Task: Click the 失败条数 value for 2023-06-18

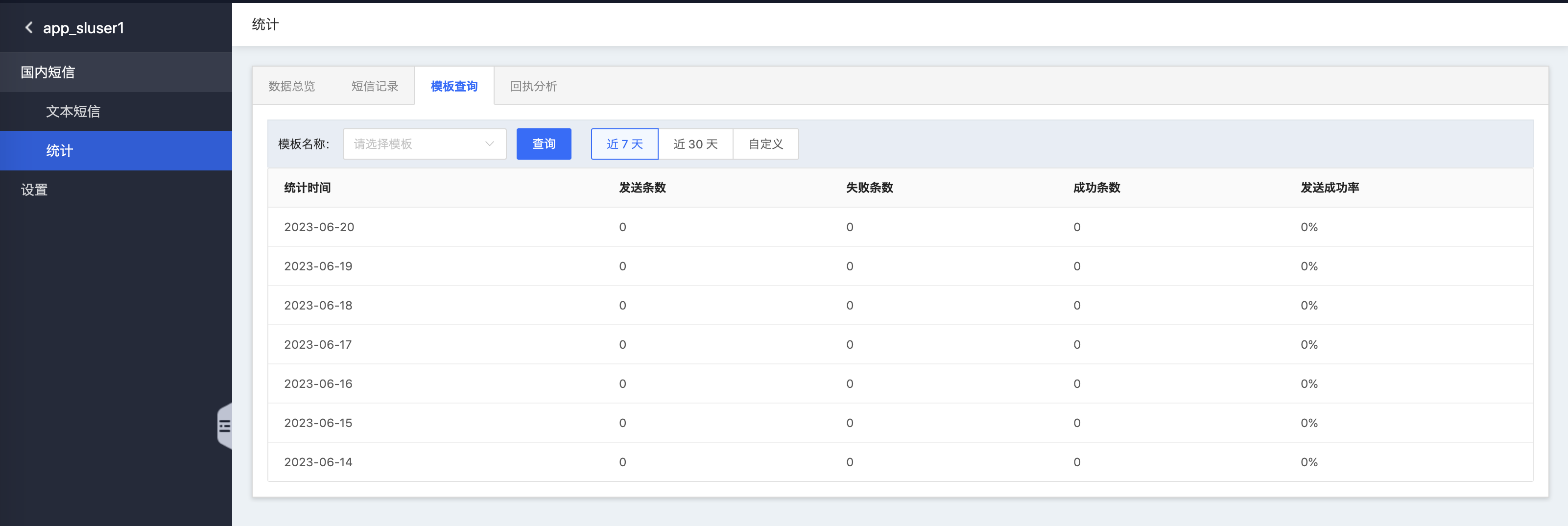Action: 849,306
